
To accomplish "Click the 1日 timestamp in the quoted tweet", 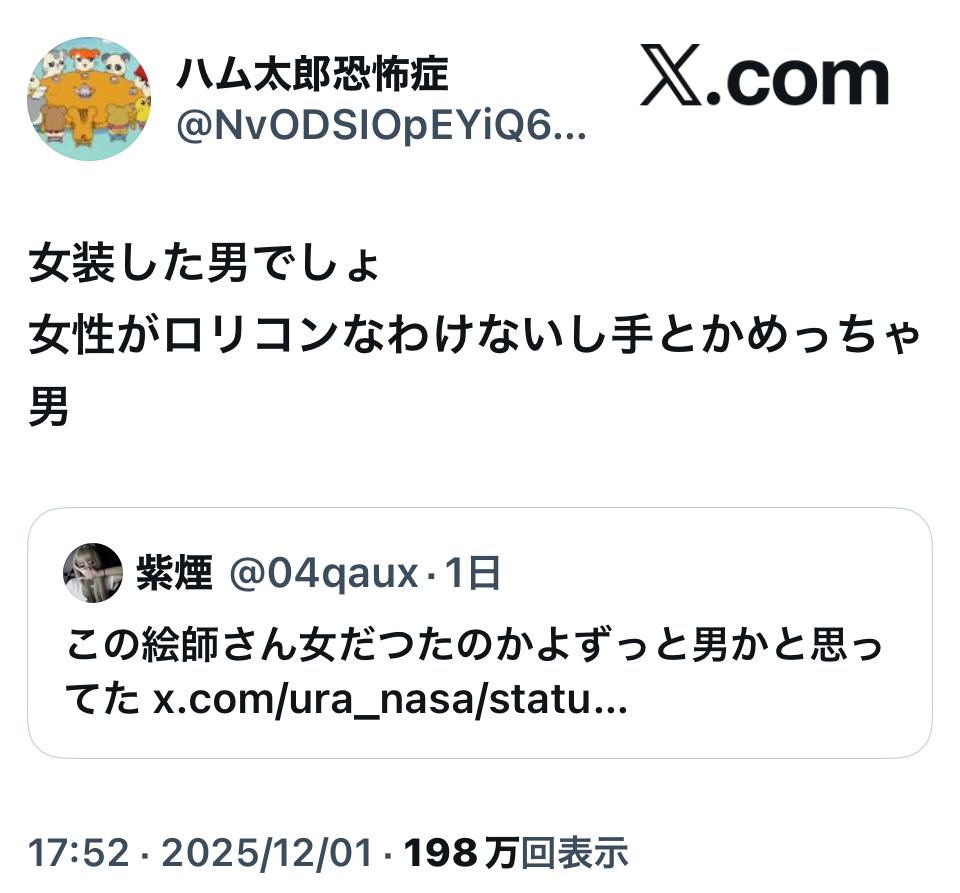I will (x=473, y=573).
